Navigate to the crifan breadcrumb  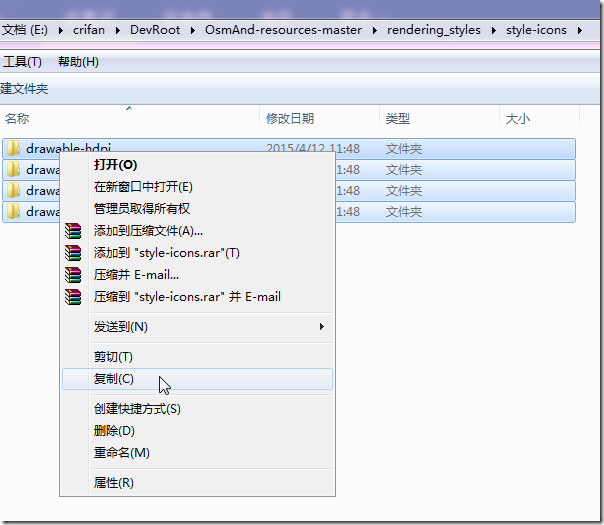pyautogui.click(x=89, y=30)
